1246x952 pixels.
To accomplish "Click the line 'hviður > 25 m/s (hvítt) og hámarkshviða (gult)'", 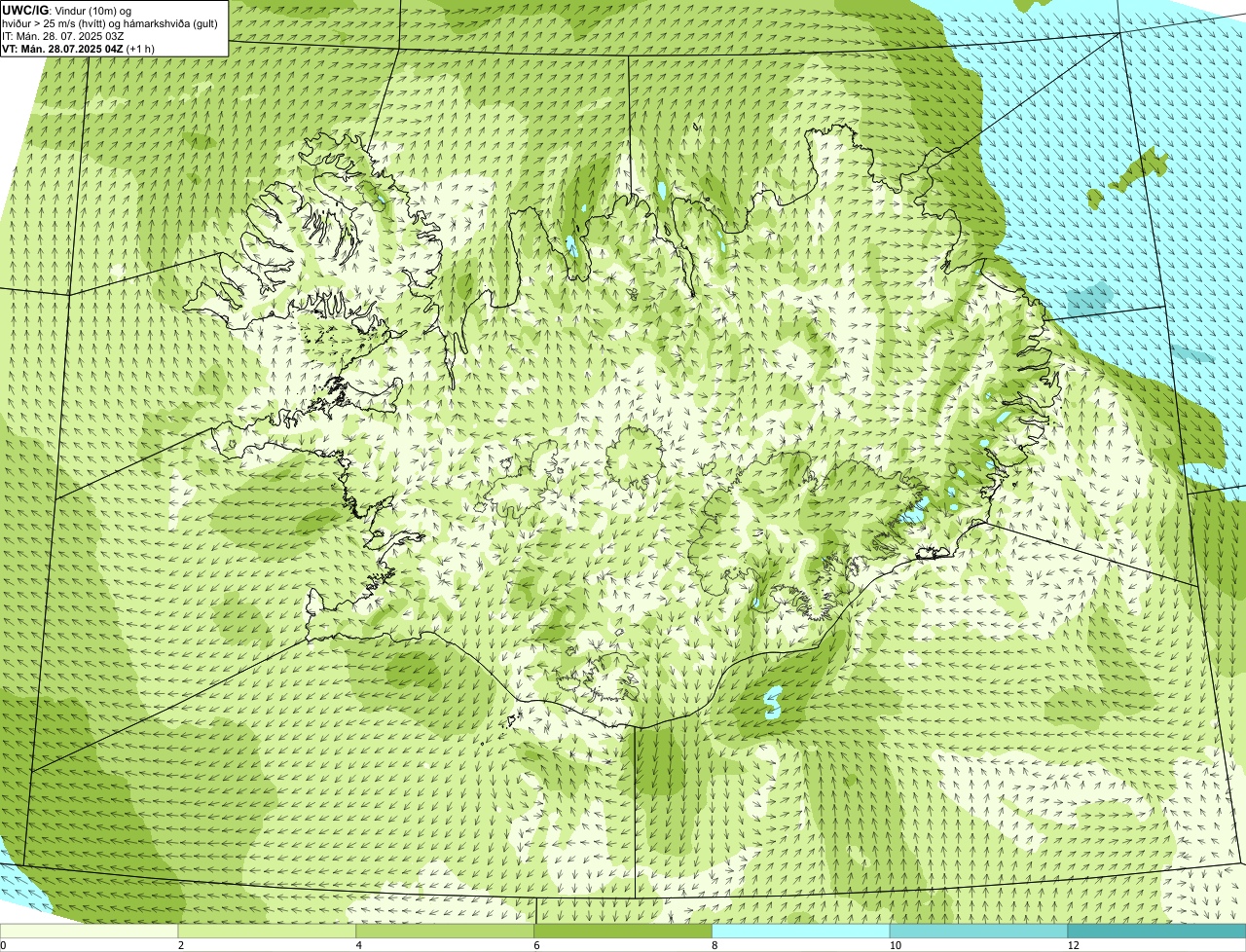I will point(110,23).
